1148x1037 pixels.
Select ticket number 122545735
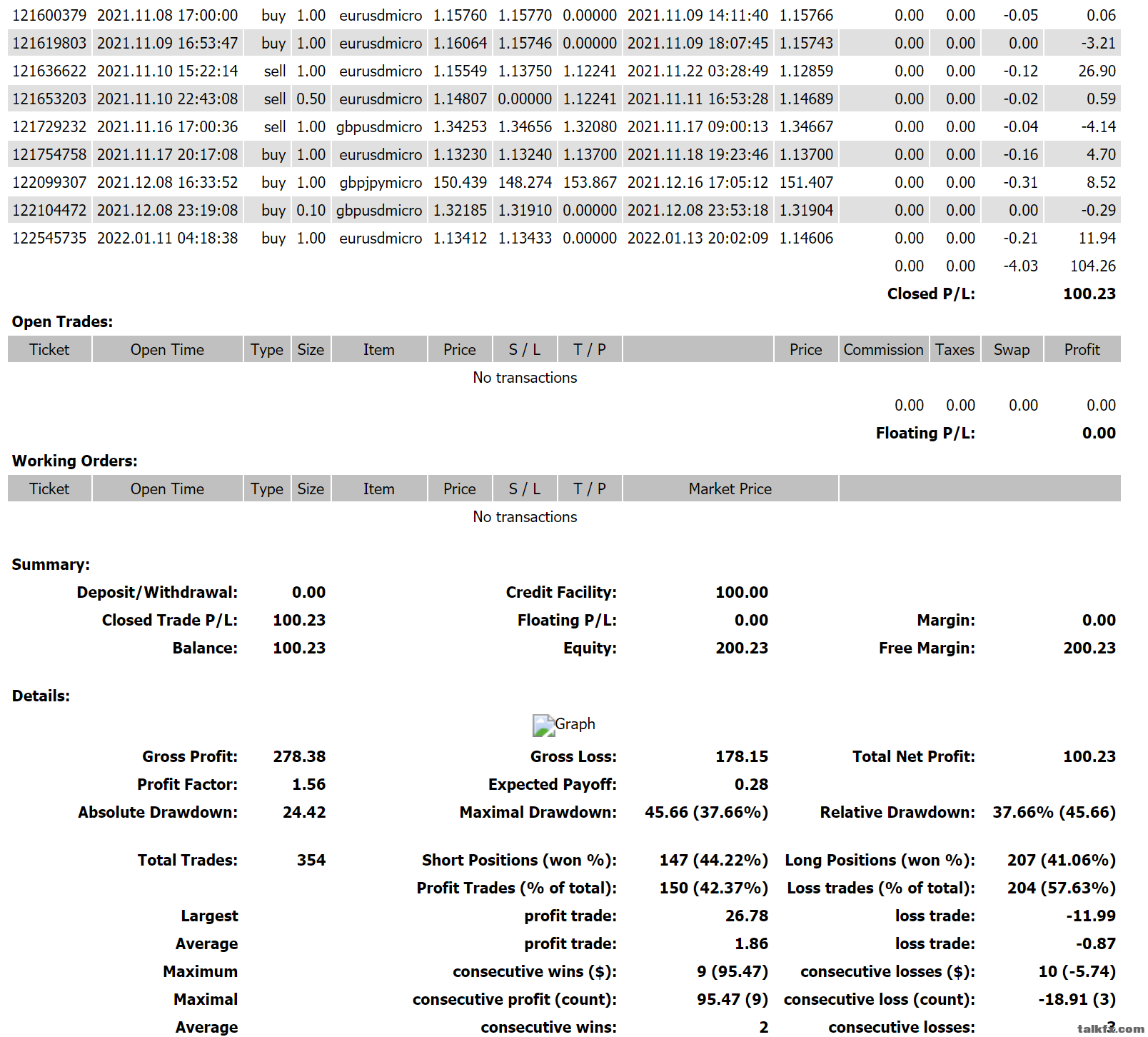tap(49, 238)
